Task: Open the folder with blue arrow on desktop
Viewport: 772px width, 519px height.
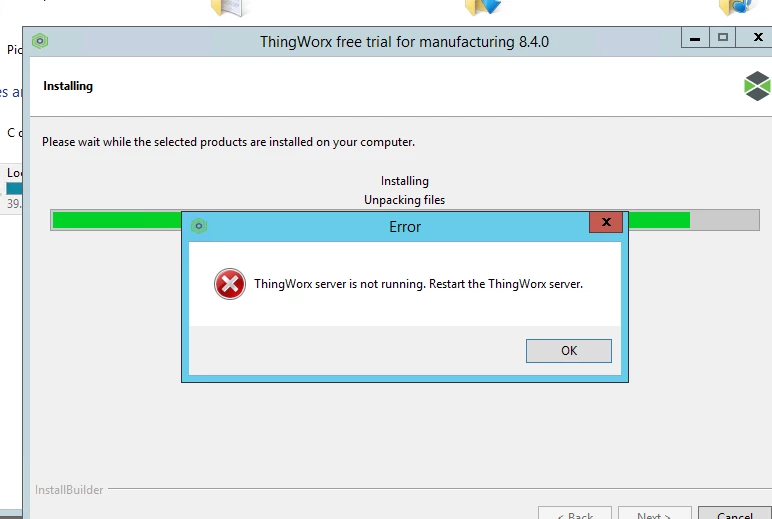Action: click(482, 7)
